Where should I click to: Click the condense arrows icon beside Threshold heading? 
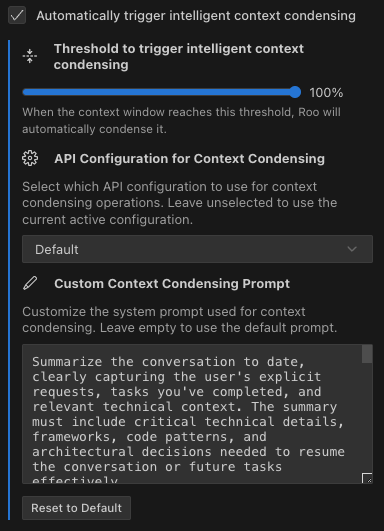pyautogui.click(x=30, y=56)
